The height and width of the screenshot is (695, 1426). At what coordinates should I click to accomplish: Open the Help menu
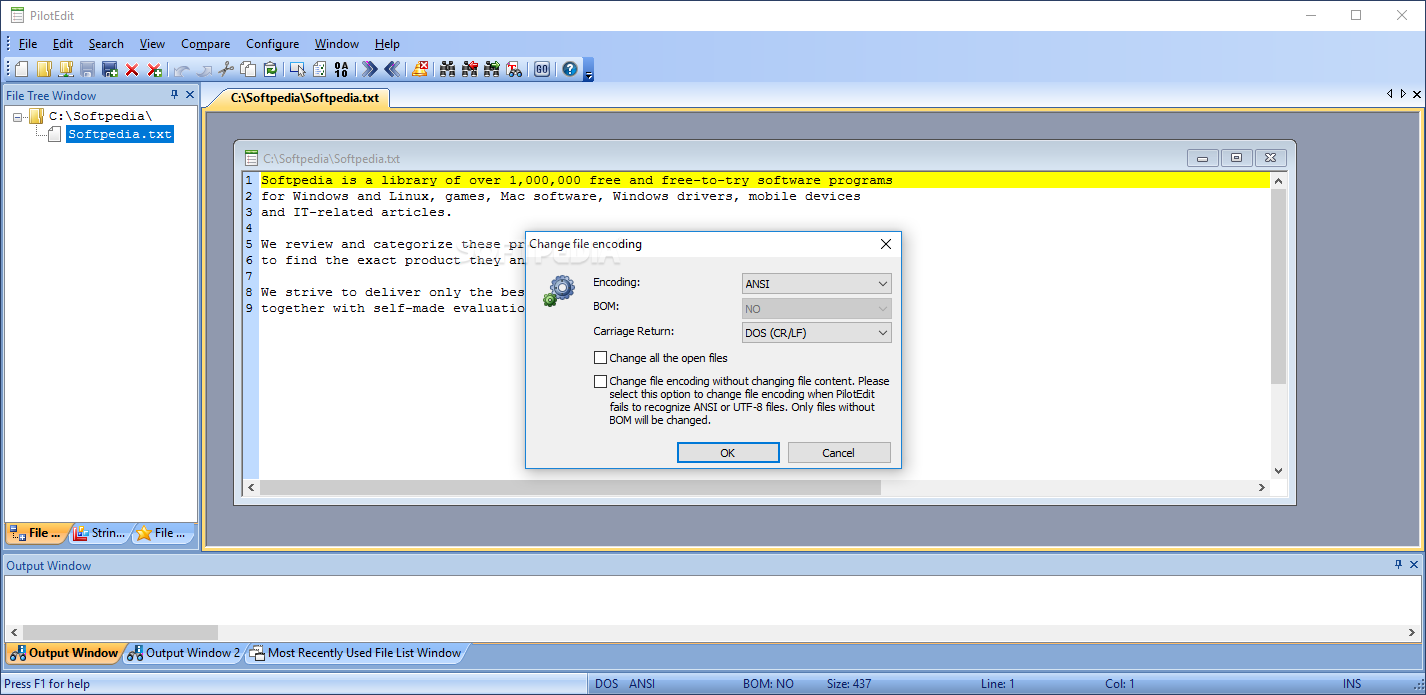387,44
